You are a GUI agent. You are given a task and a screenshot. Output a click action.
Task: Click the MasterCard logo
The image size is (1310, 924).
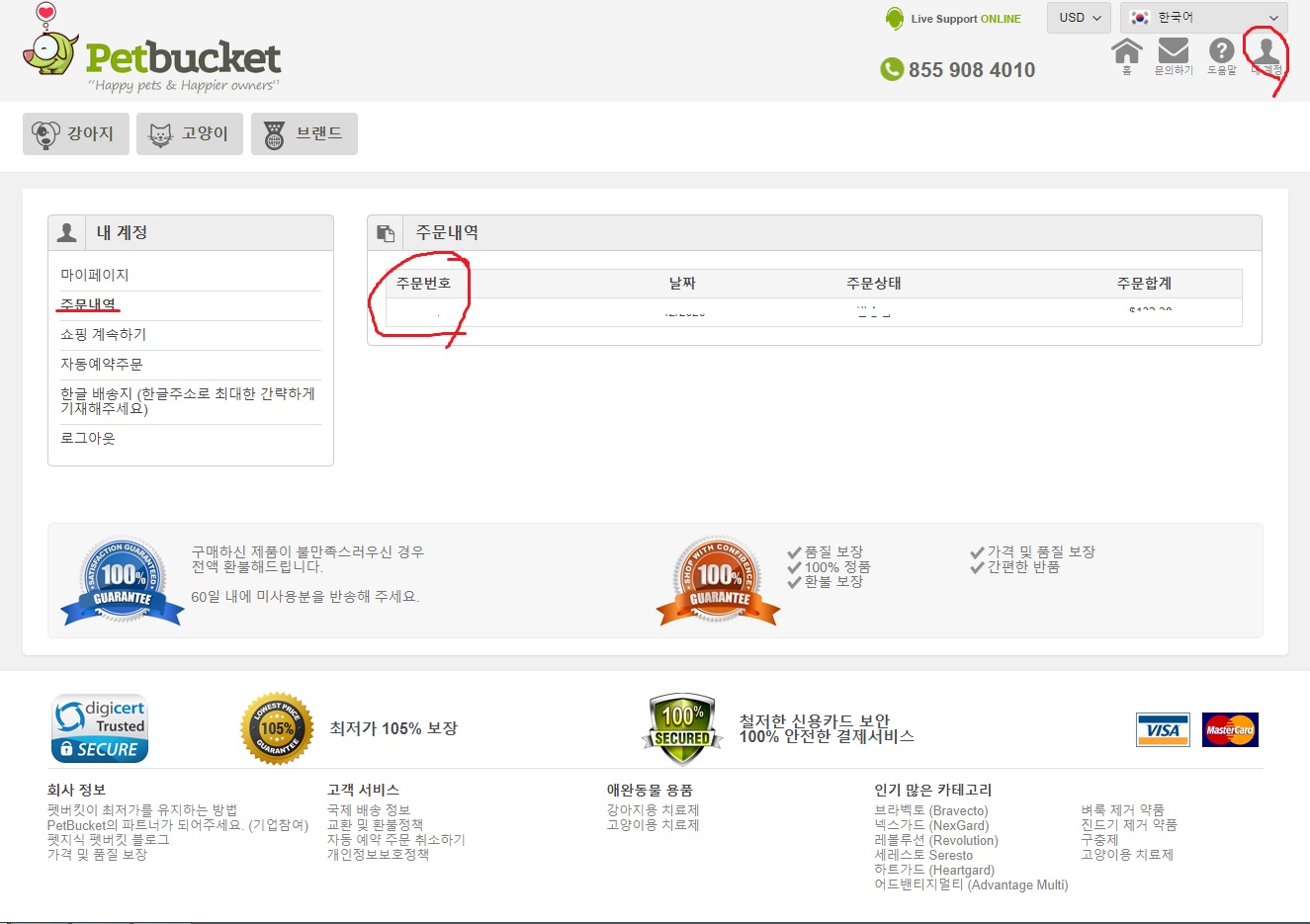click(x=1230, y=729)
